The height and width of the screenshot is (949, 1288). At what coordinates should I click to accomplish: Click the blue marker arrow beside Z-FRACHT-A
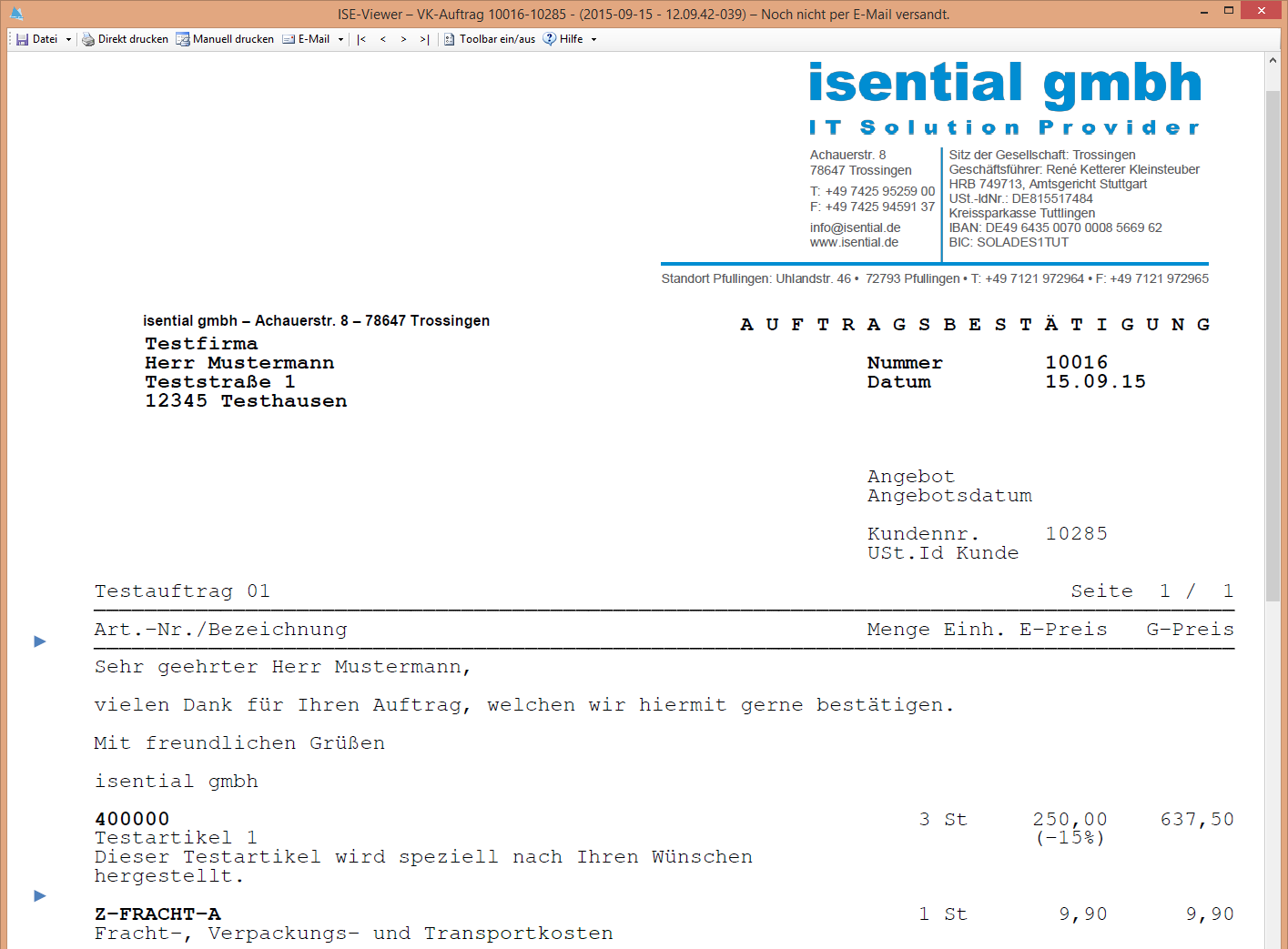click(x=40, y=896)
